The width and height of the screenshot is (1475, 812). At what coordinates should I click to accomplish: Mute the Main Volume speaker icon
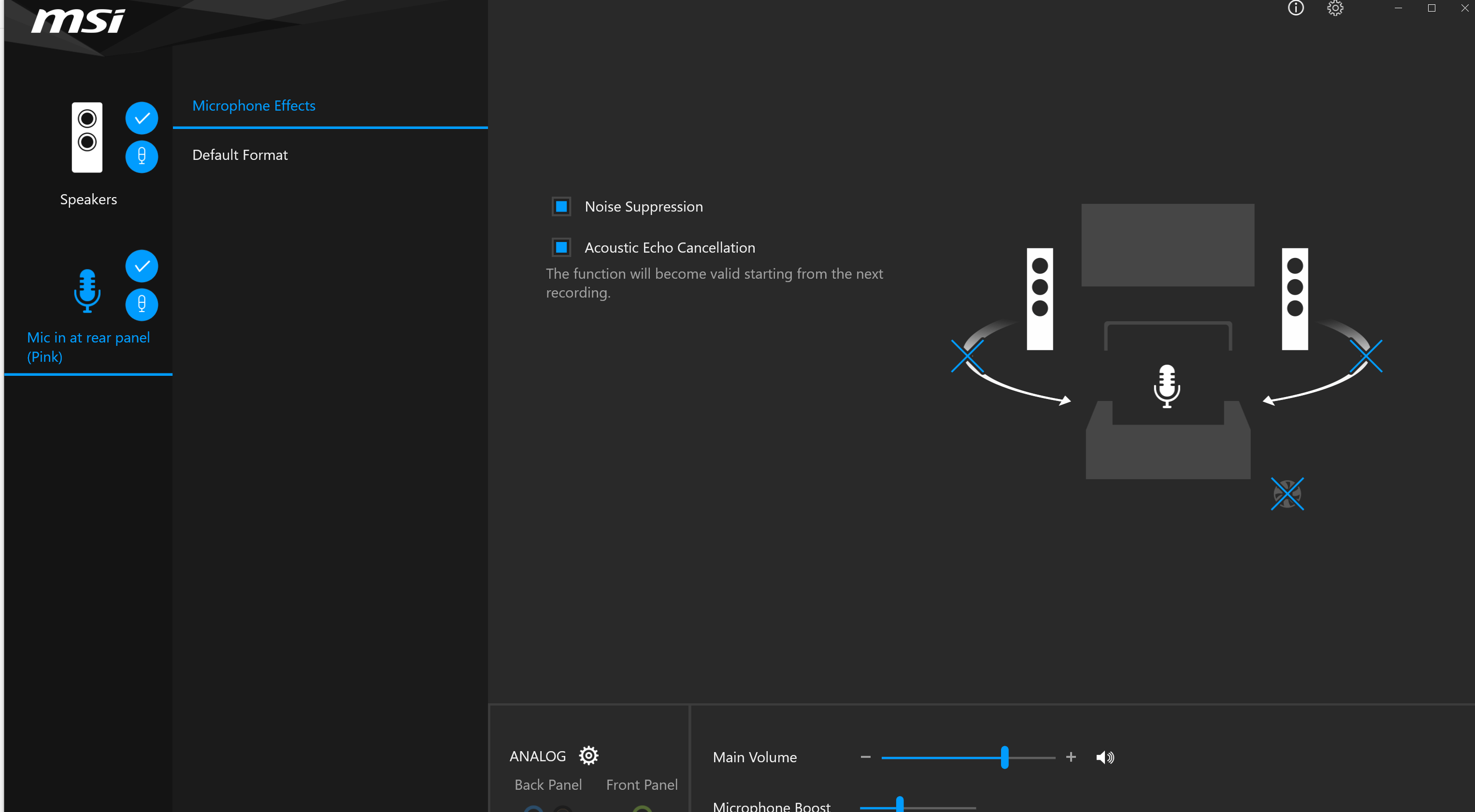point(1104,757)
